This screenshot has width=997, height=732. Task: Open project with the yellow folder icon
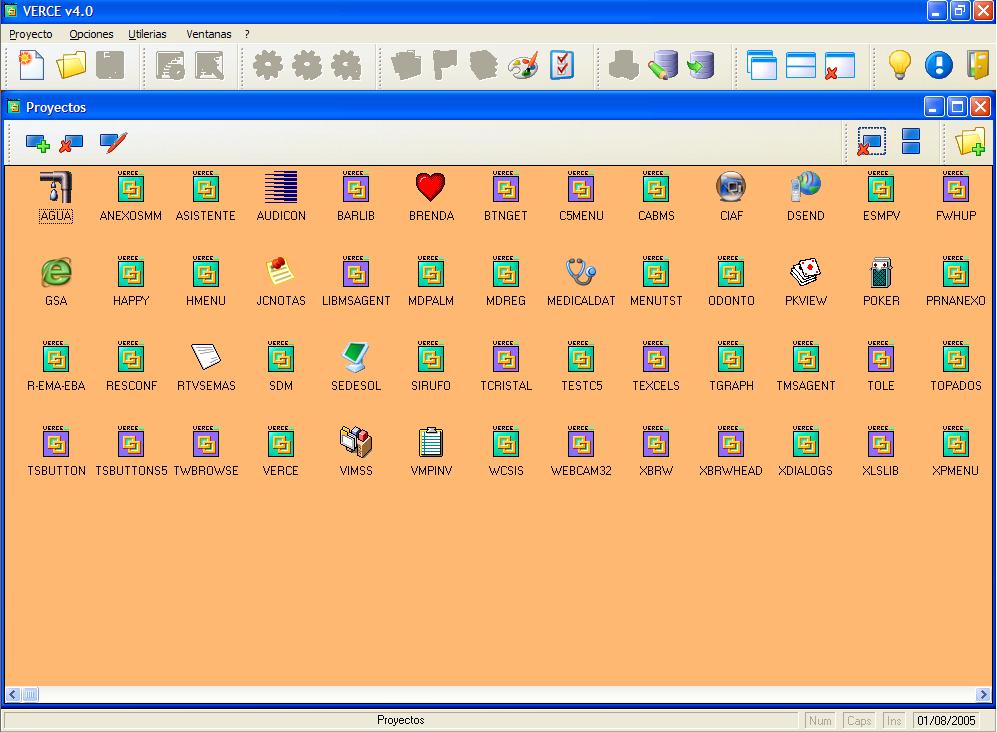(x=71, y=66)
